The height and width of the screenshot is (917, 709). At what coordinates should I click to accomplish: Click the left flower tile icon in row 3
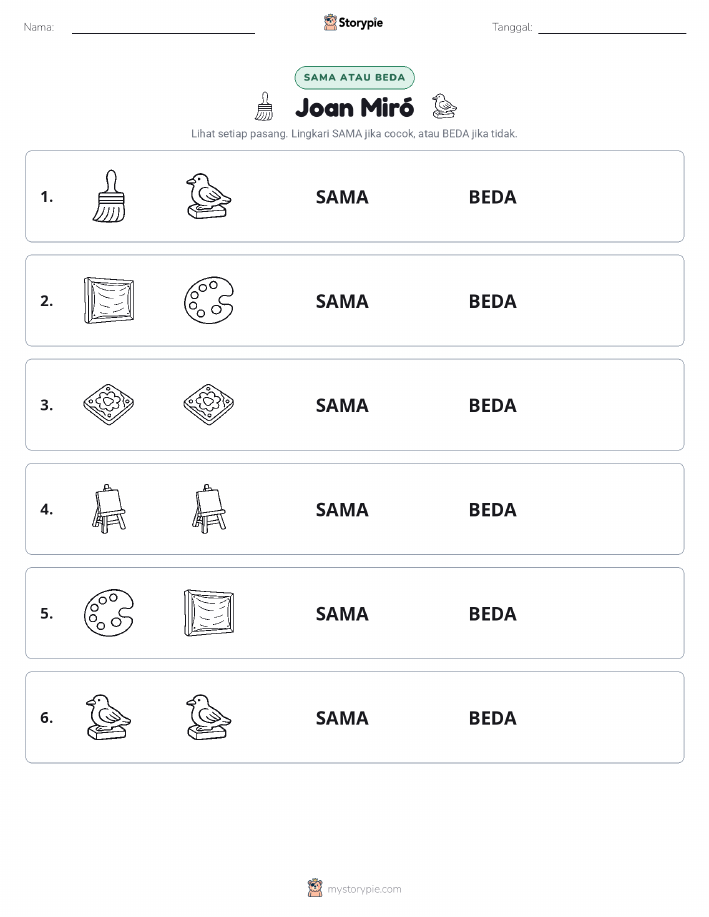click(109, 404)
